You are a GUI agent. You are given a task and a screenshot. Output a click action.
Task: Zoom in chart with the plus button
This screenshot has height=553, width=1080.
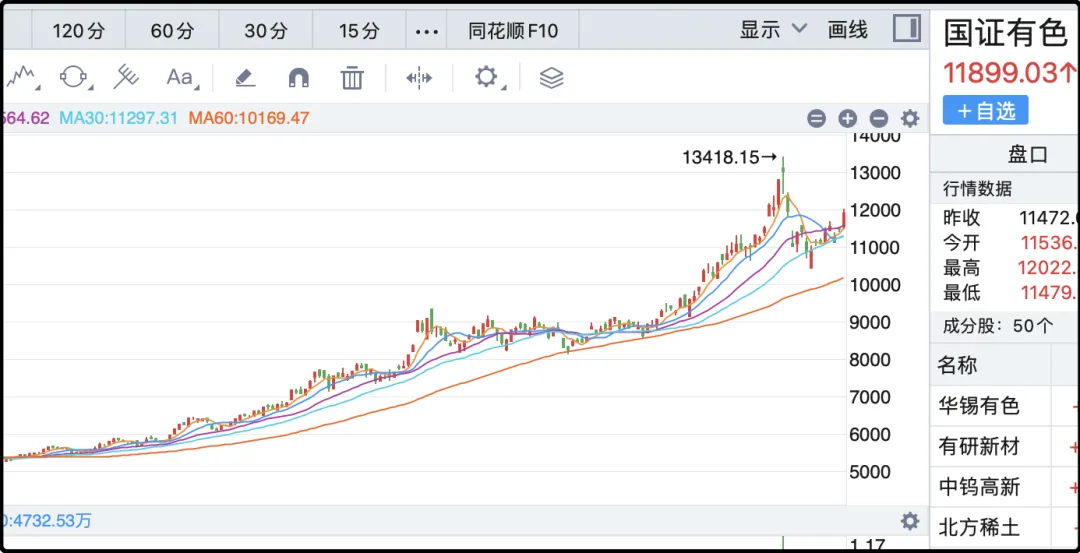[x=847, y=118]
